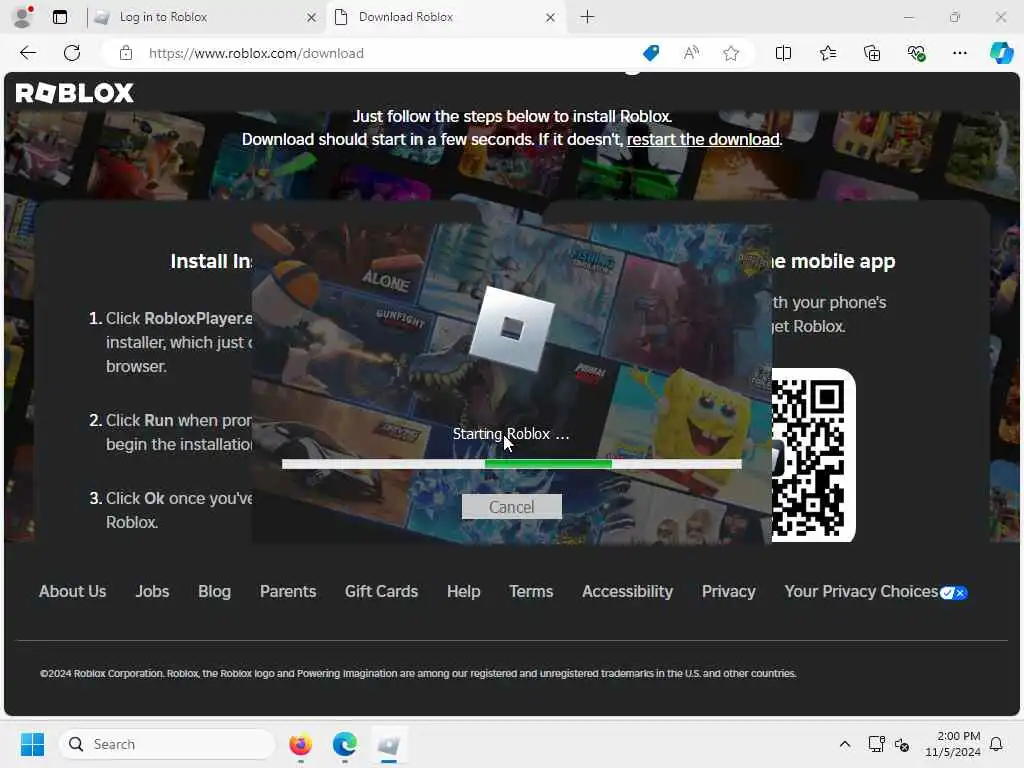Click the restart the download link
This screenshot has width=1024, height=768.
coord(703,139)
